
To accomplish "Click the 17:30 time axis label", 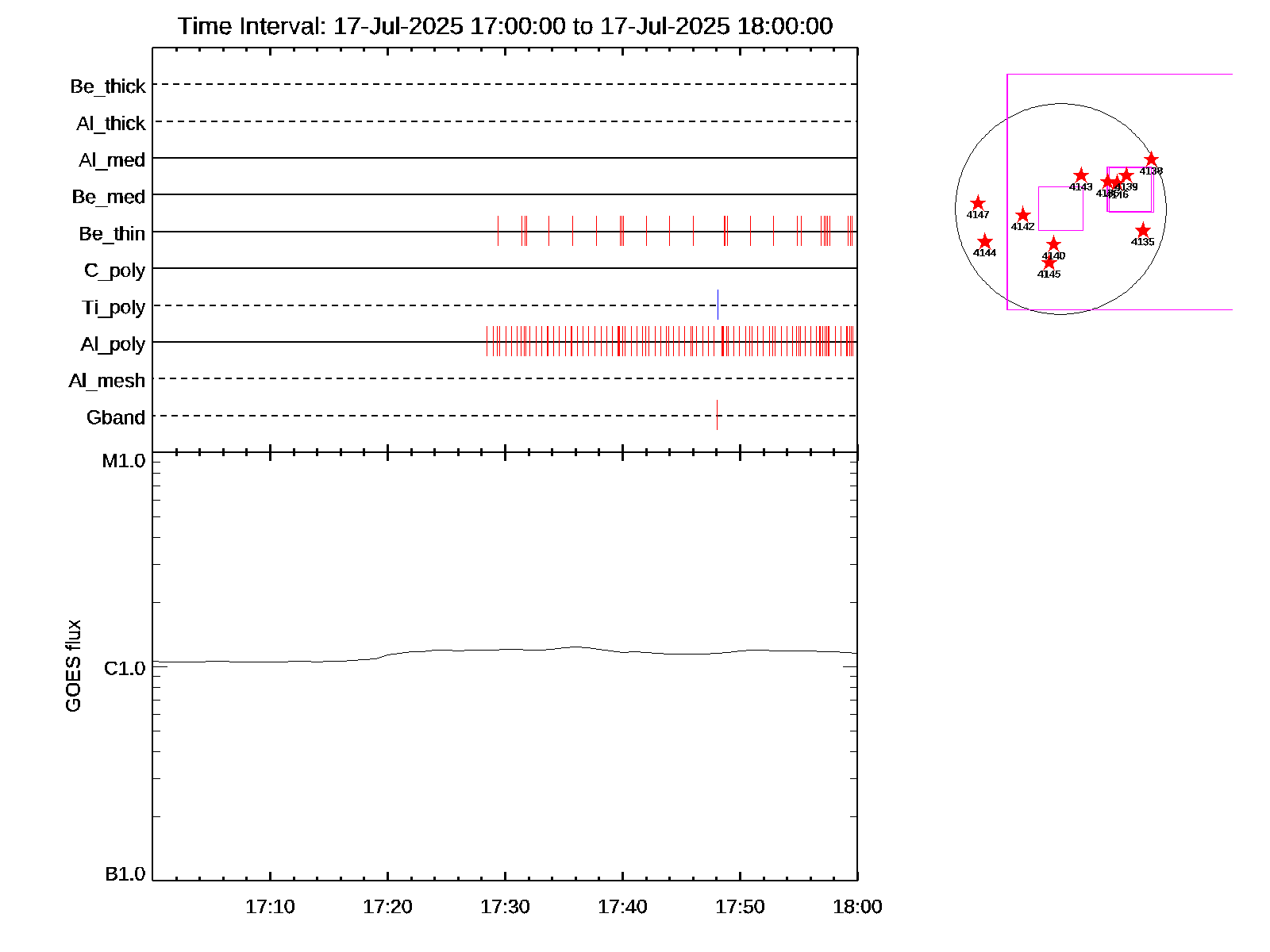I will point(505,907).
